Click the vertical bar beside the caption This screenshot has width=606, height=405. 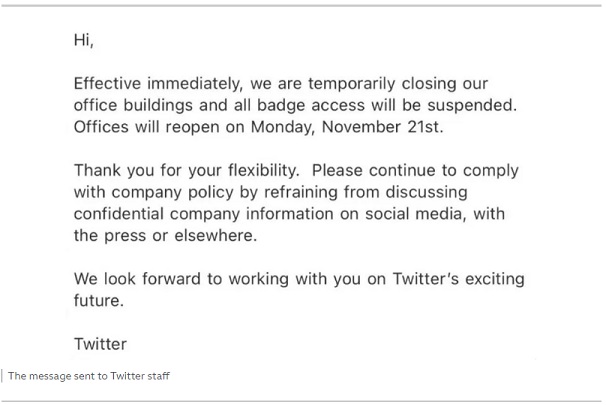coord(3,377)
